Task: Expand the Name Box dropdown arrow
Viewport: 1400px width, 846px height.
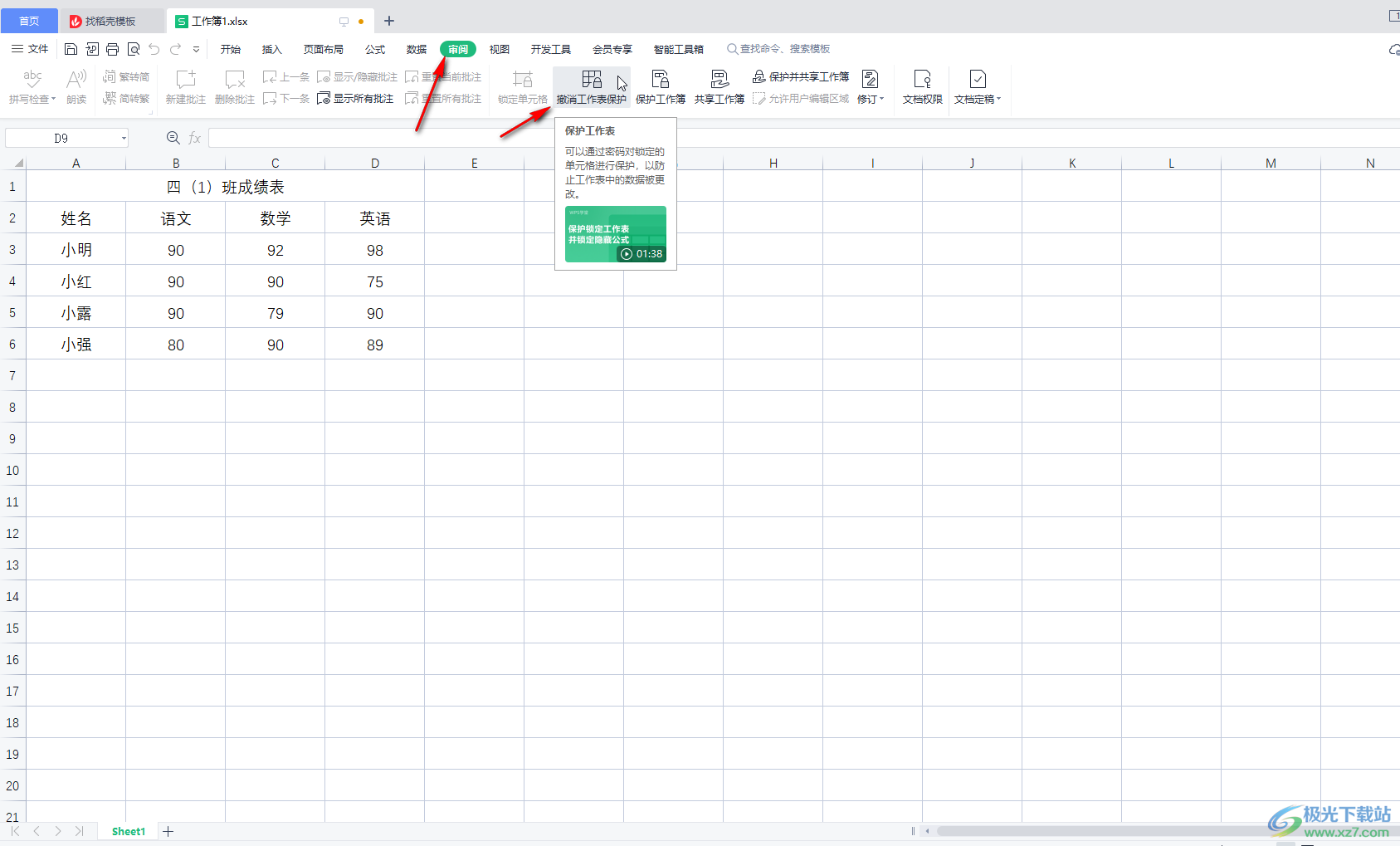Action: click(x=124, y=138)
